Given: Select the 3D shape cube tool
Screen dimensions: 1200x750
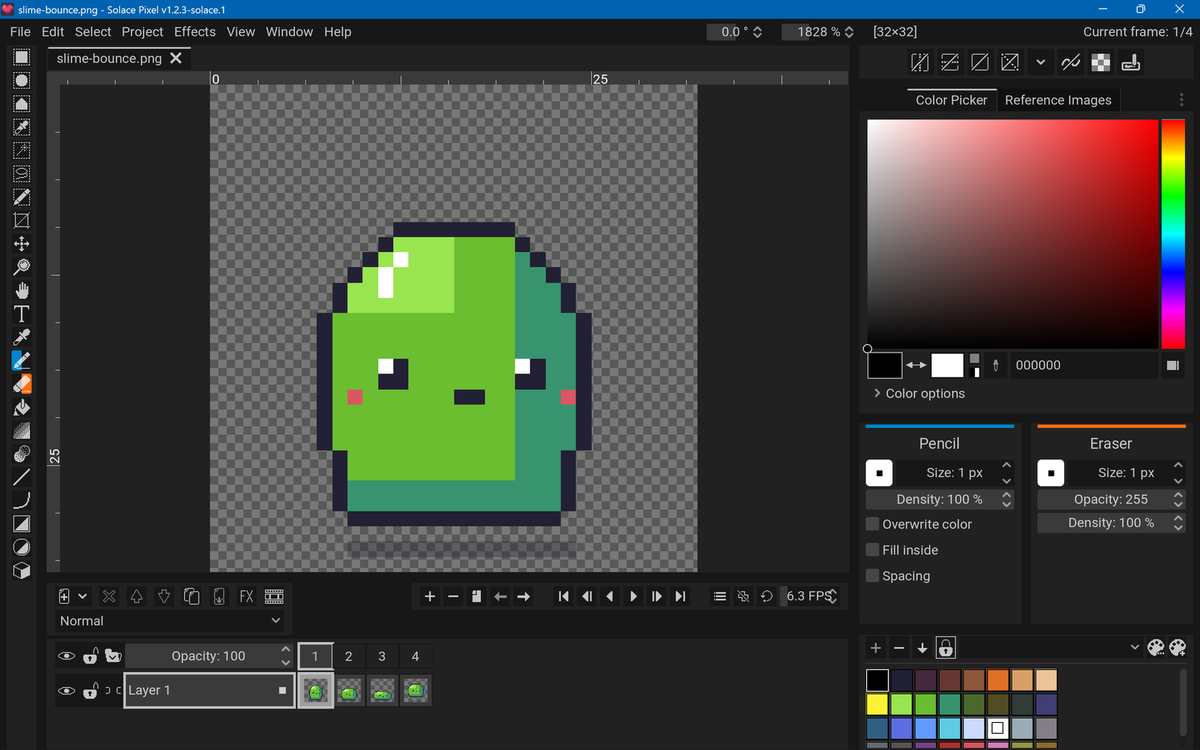Looking at the screenshot, I should pyautogui.click(x=21, y=571).
